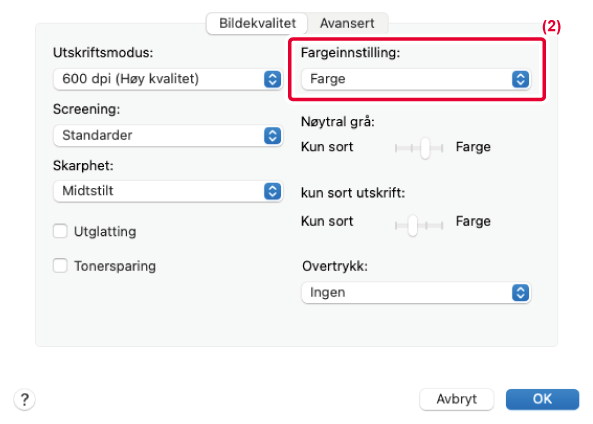Select the Bildekvalitet tab

click(257, 23)
